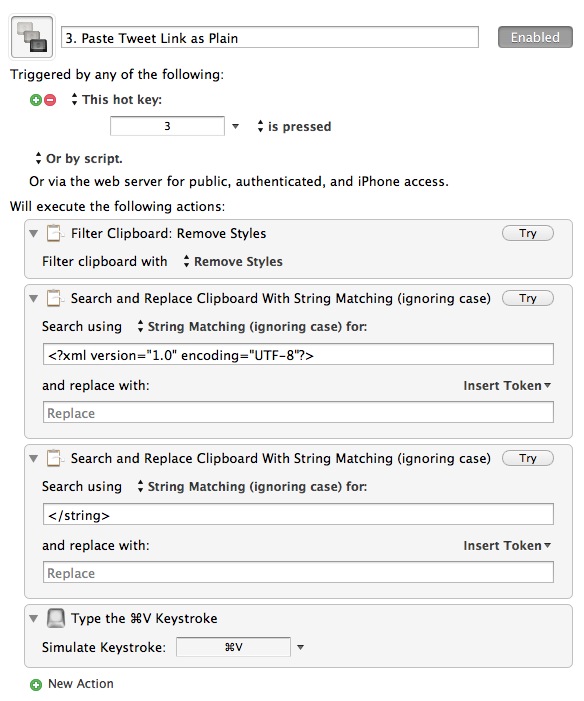This screenshot has height=701, width=584.
Task: Open the hot key dropdown arrow next to 3
Action: coord(236,127)
